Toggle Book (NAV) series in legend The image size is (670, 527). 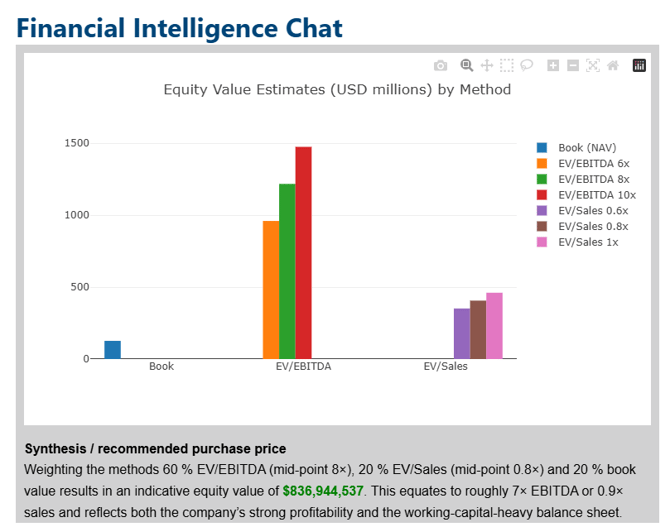(x=586, y=148)
